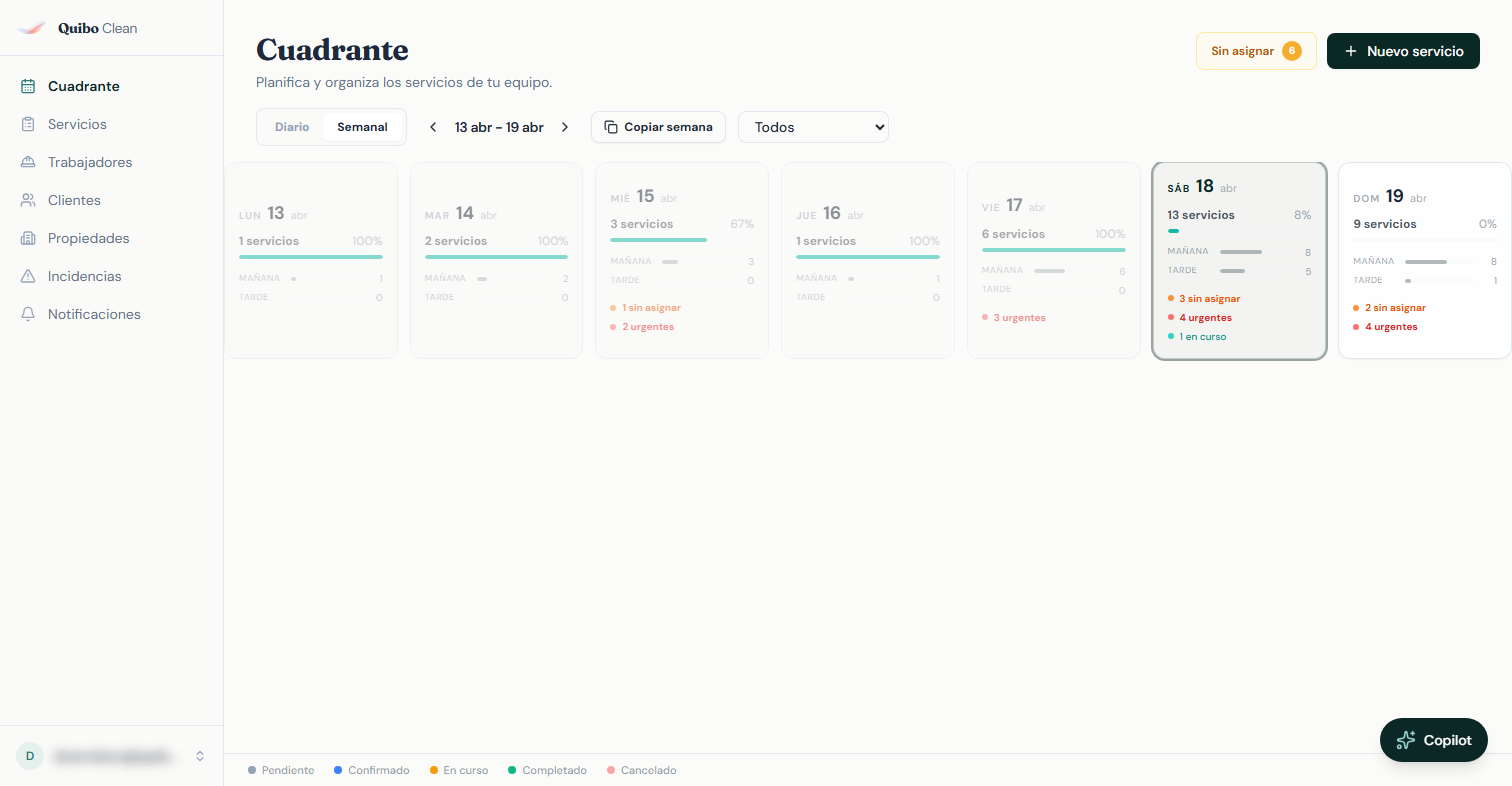The width and height of the screenshot is (1512, 786).
Task: Click the Confirmado legend entry
Action: coord(372,770)
